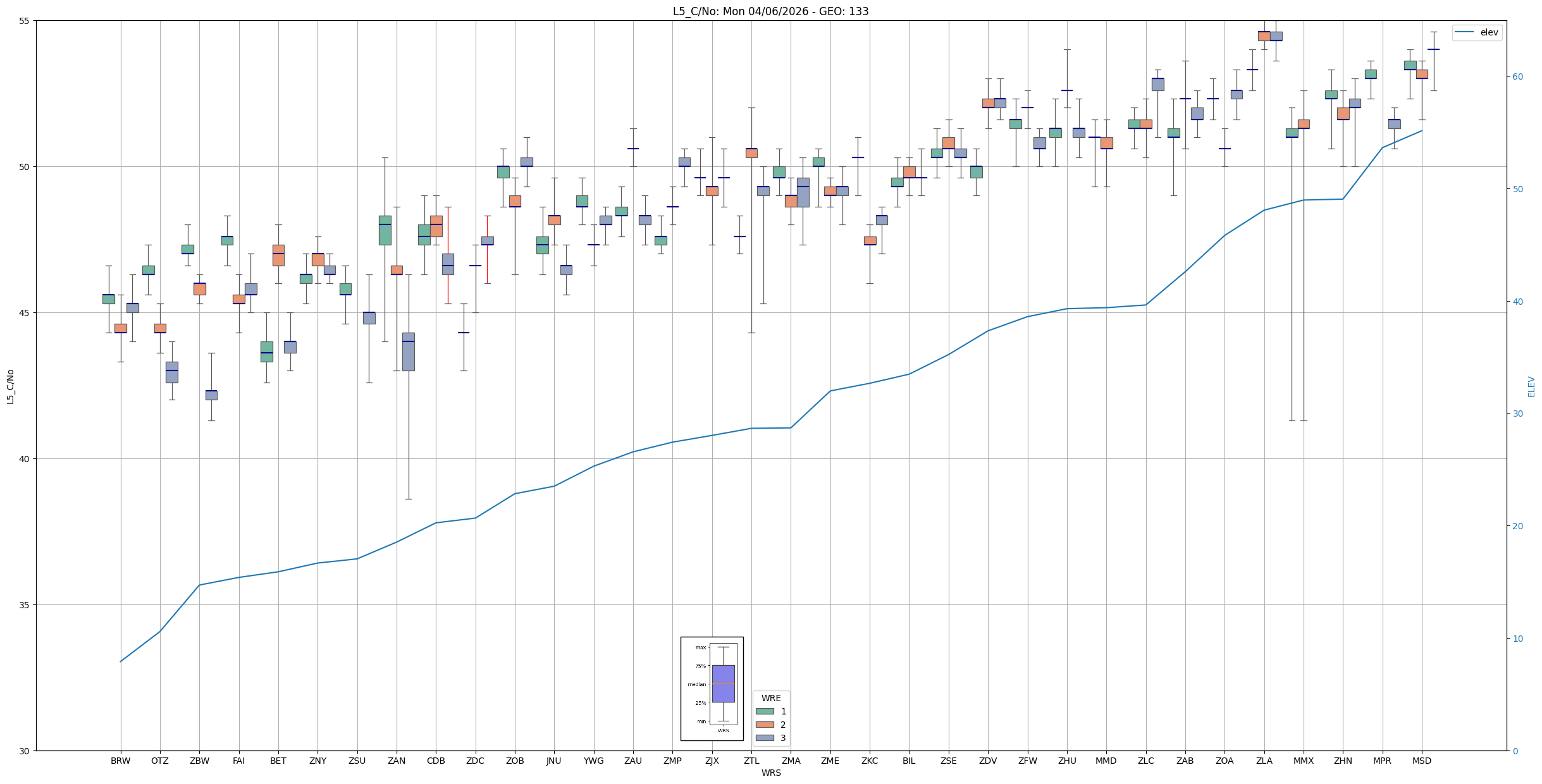
Task: Click the BRW station tick label
Action: coord(120,761)
